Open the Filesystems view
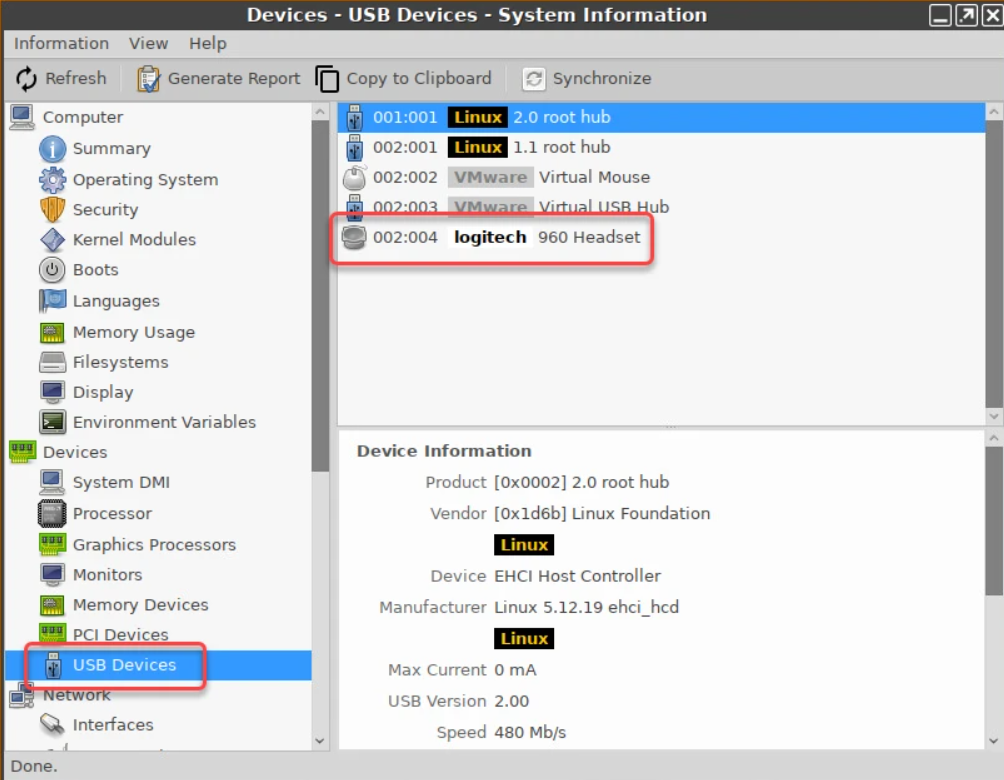The image size is (1004, 780). coord(118,361)
